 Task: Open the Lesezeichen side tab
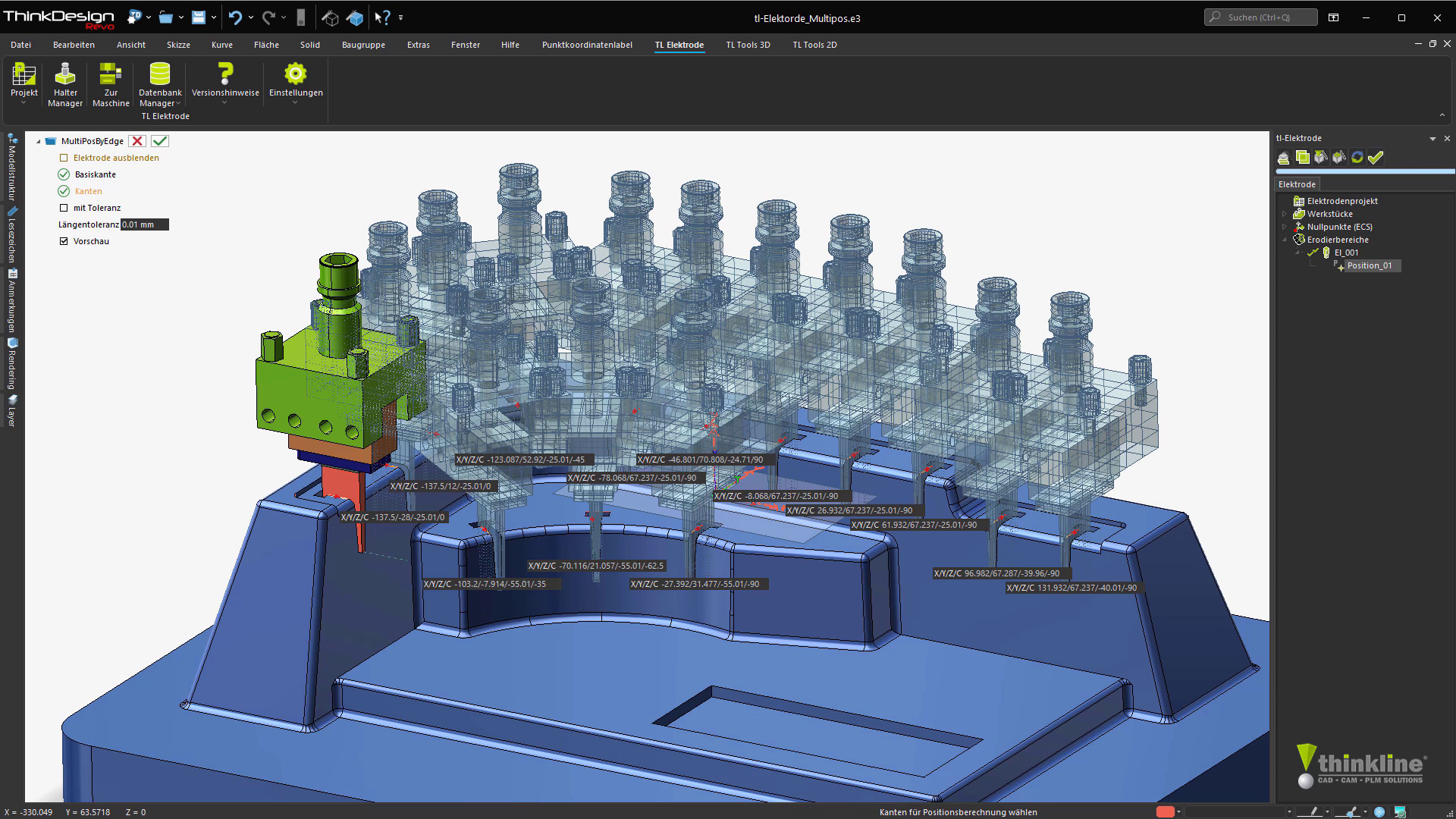coord(12,236)
